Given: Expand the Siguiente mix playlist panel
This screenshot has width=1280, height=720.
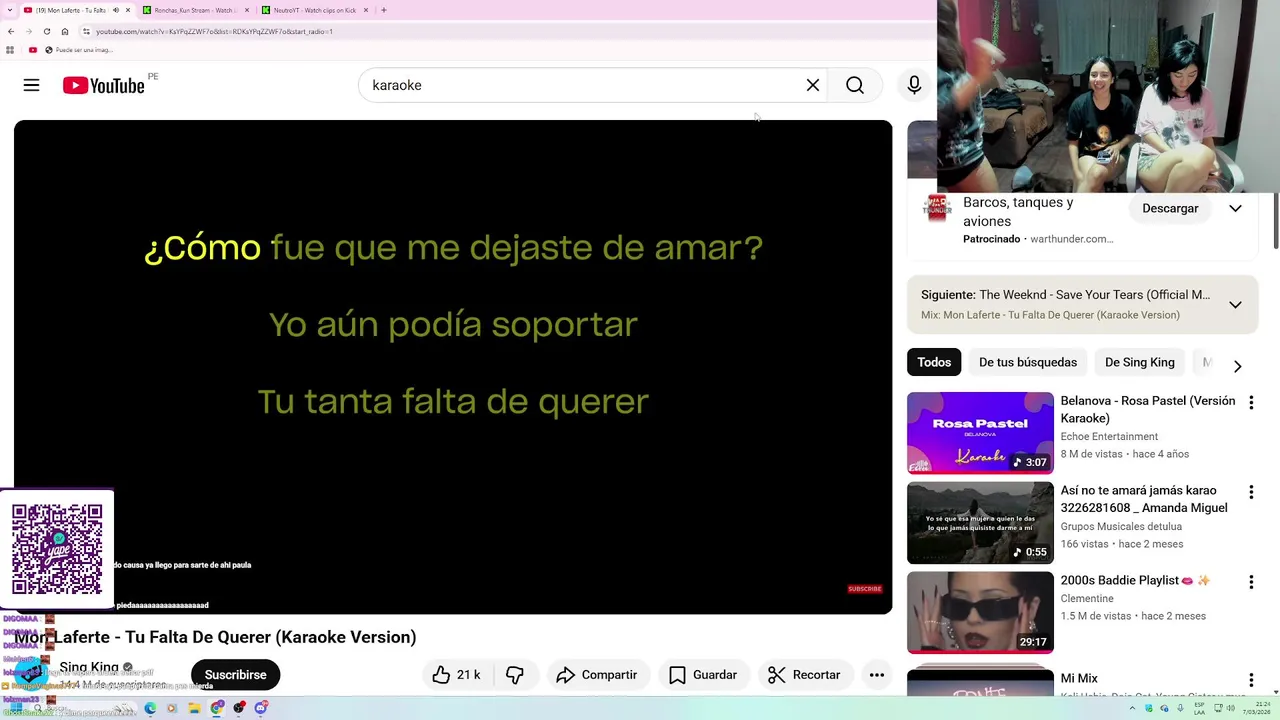Looking at the screenshot, I should (1236, 304).
